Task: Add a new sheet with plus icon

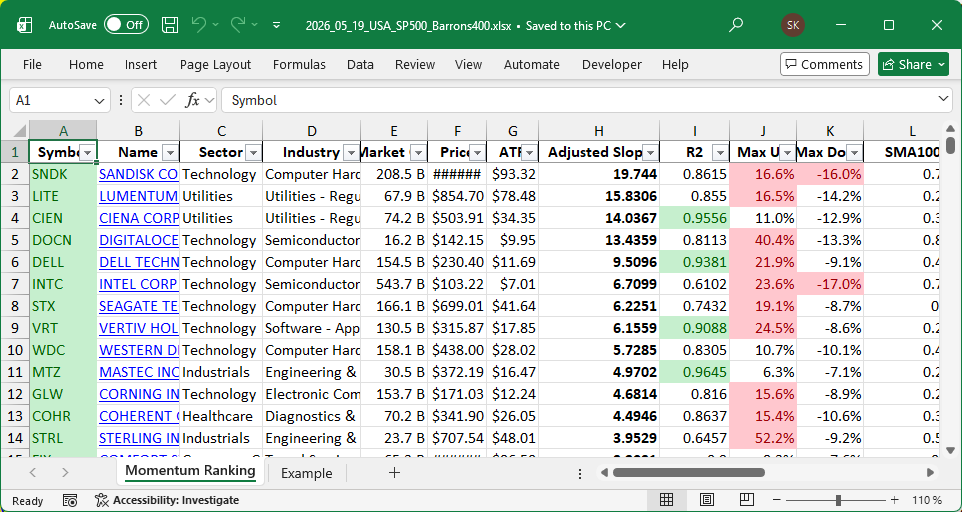Action: (394, 472)
